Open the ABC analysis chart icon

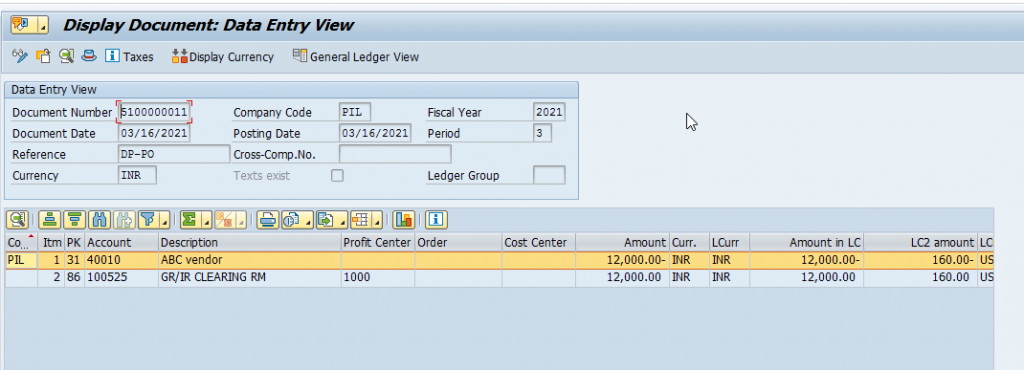pos(404,220)
